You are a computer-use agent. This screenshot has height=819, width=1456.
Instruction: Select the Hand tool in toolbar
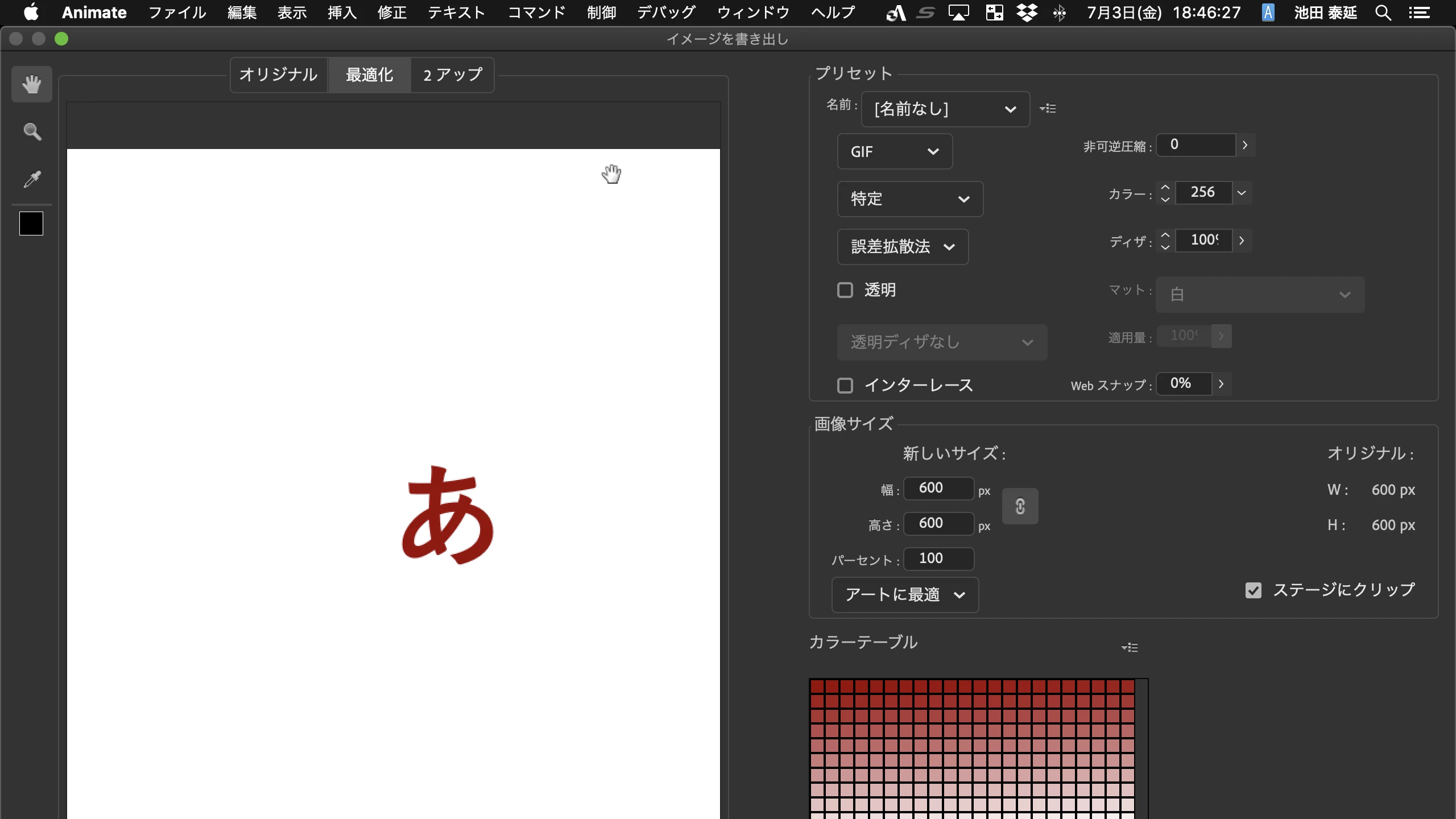[x=32, y=84]
